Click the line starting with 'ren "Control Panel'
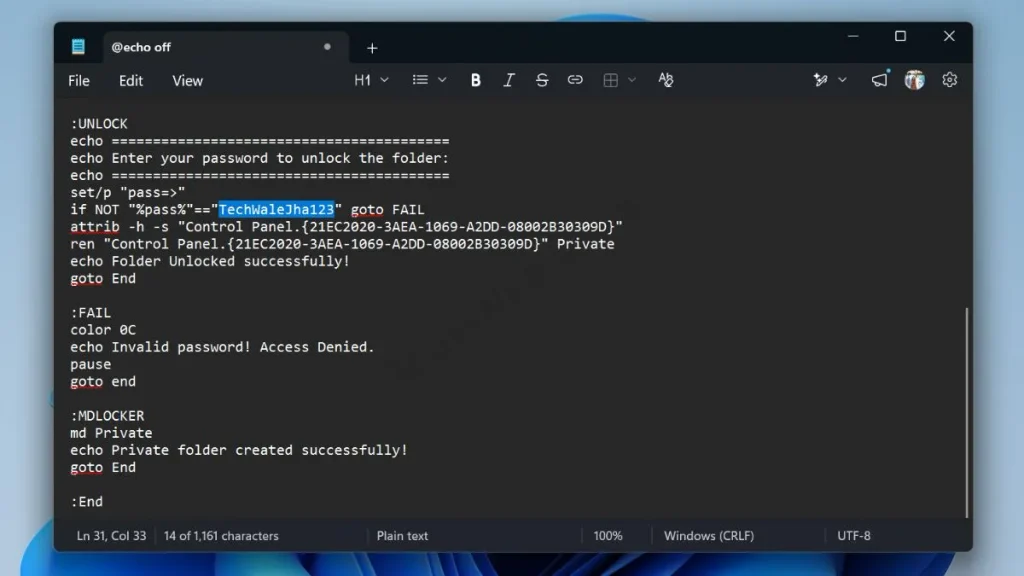This screenshot has height=576, width=1024. point(342,244)
